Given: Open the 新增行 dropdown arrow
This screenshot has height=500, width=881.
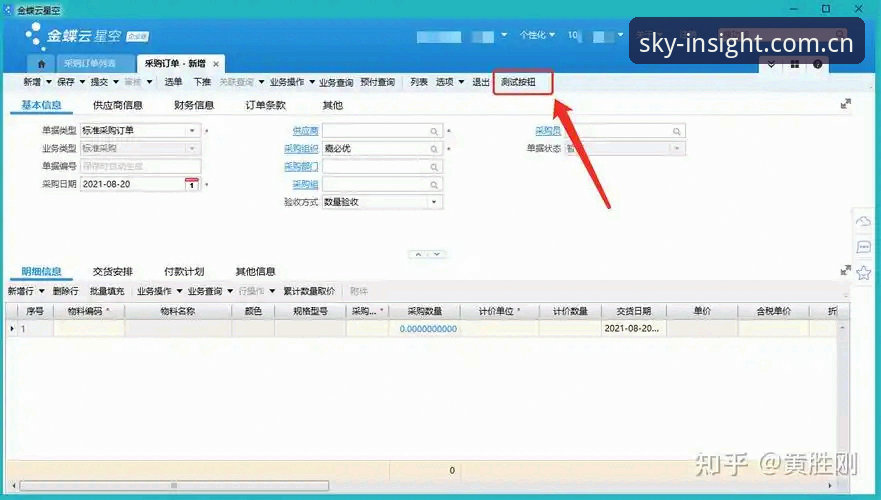Looking at the screenshot, I should [x=42, y=291].
